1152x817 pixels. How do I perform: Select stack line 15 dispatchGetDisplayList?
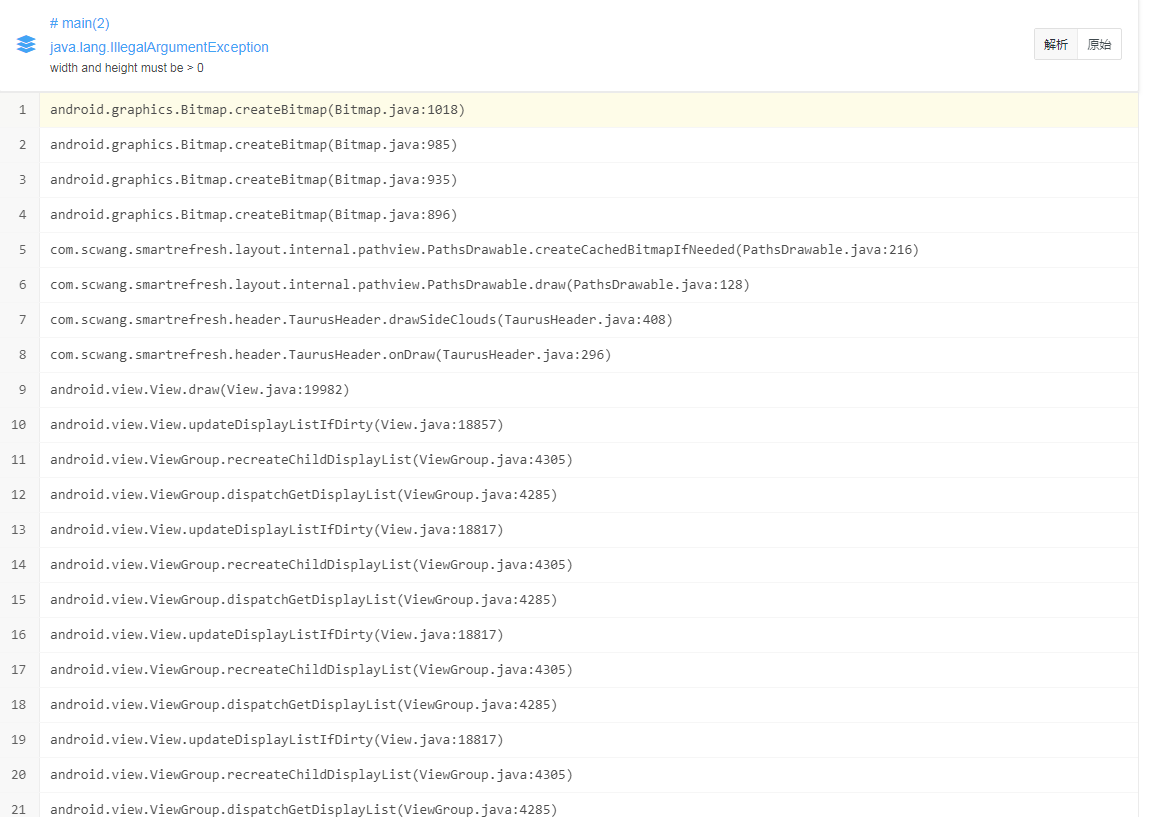click(x=588, y=600)
